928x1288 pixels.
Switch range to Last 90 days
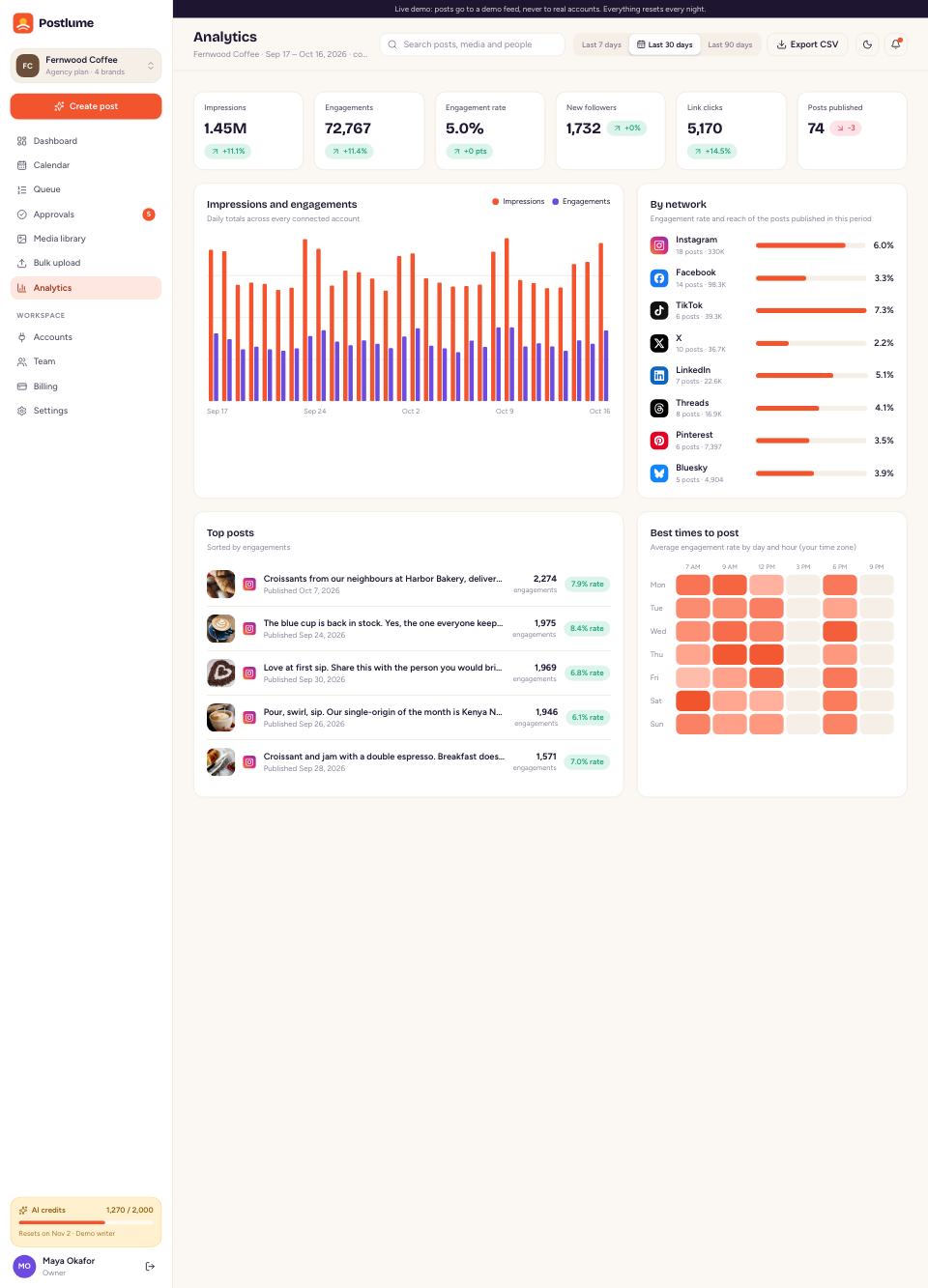click(x=730, y=44)
